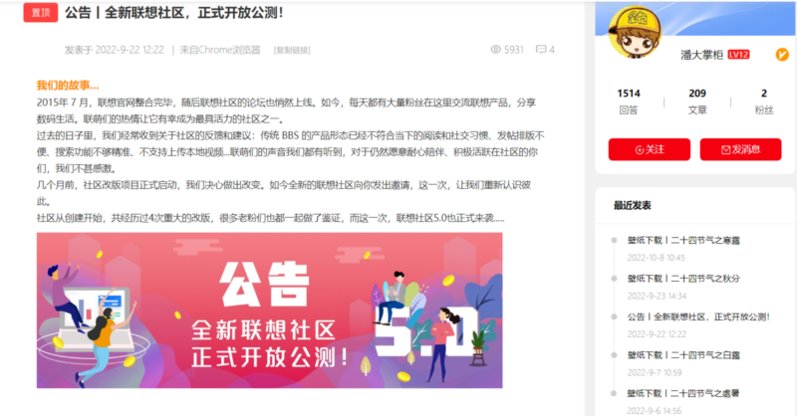Click the orange verified badge beside username

tap(782, 54)
